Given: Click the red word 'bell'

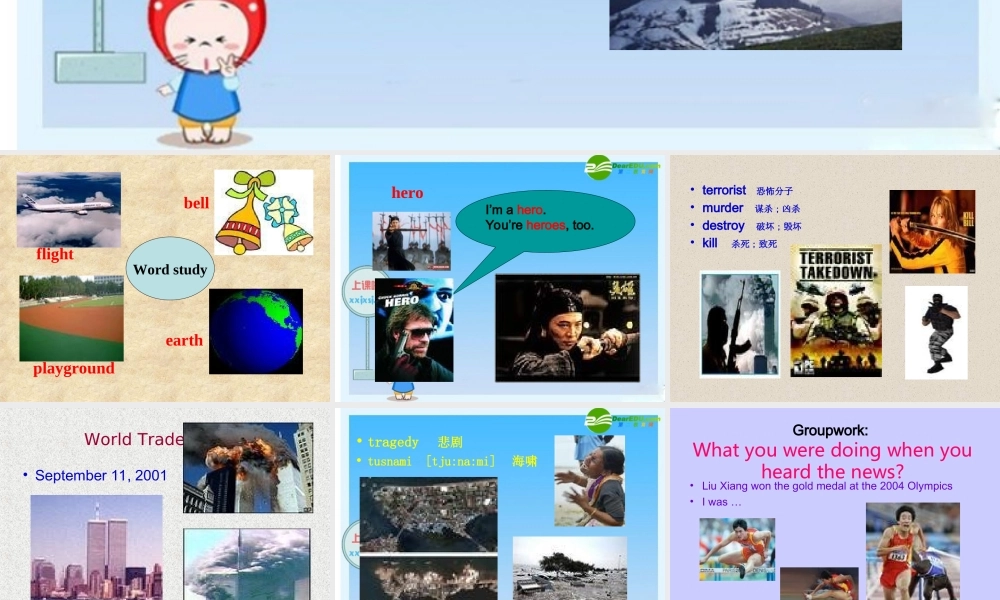Looking at the screenshot, I should click(x=196, y=203).
